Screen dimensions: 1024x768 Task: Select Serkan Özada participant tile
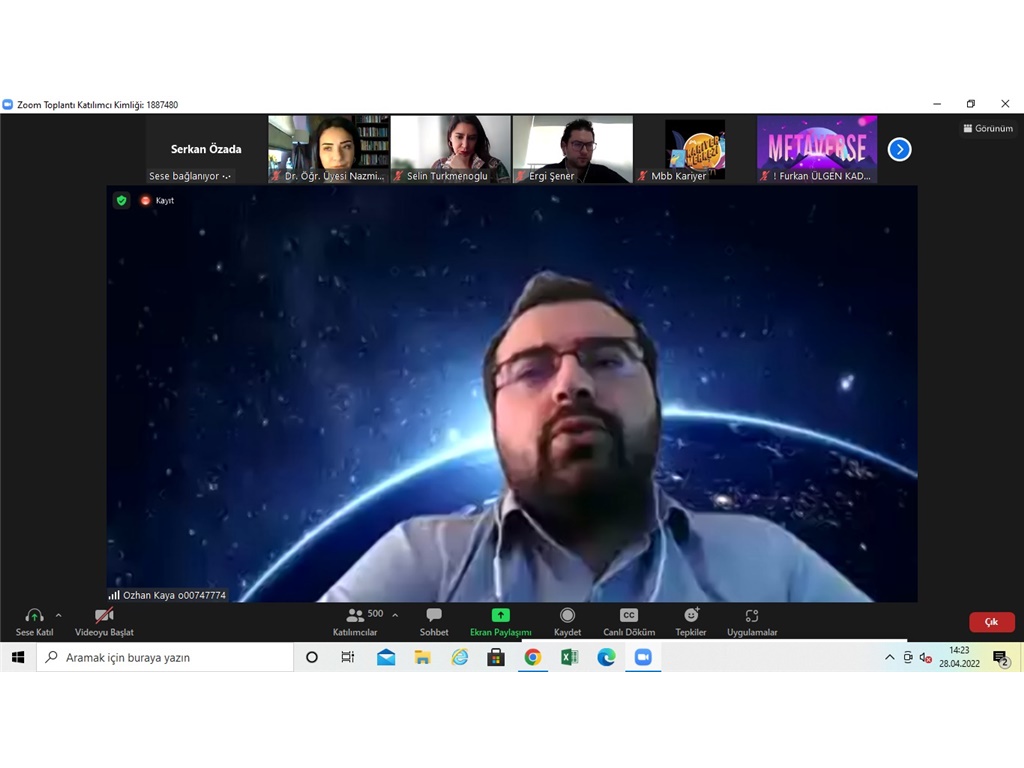[x=206, y=150]
